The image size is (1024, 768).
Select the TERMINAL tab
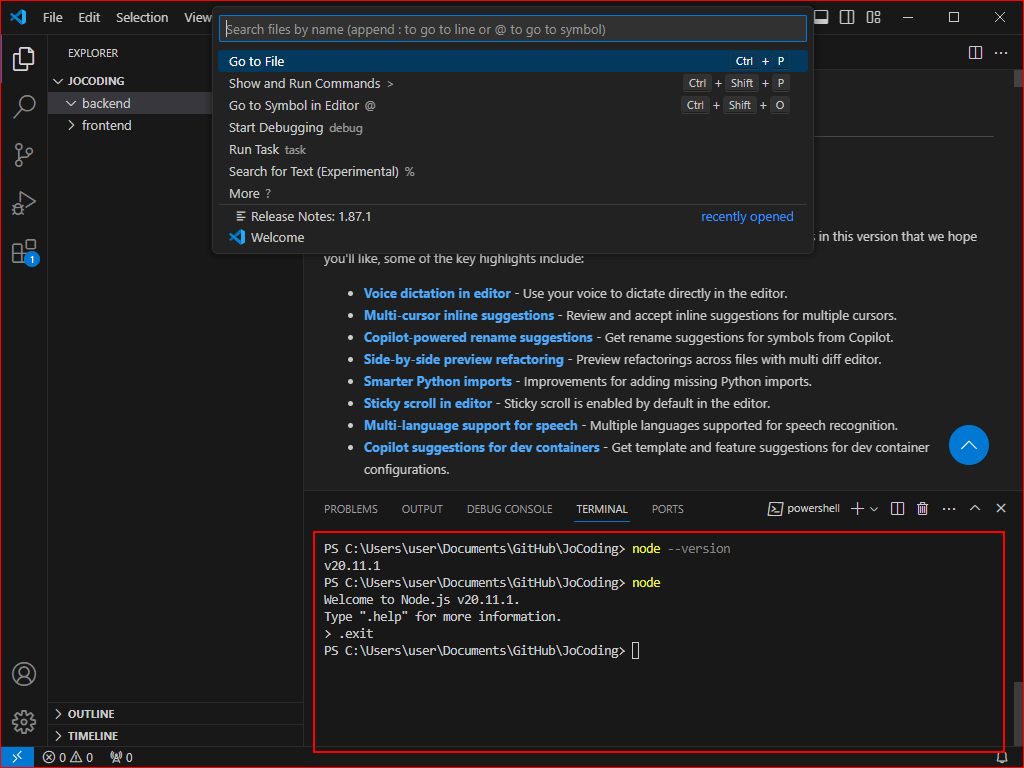601,509
